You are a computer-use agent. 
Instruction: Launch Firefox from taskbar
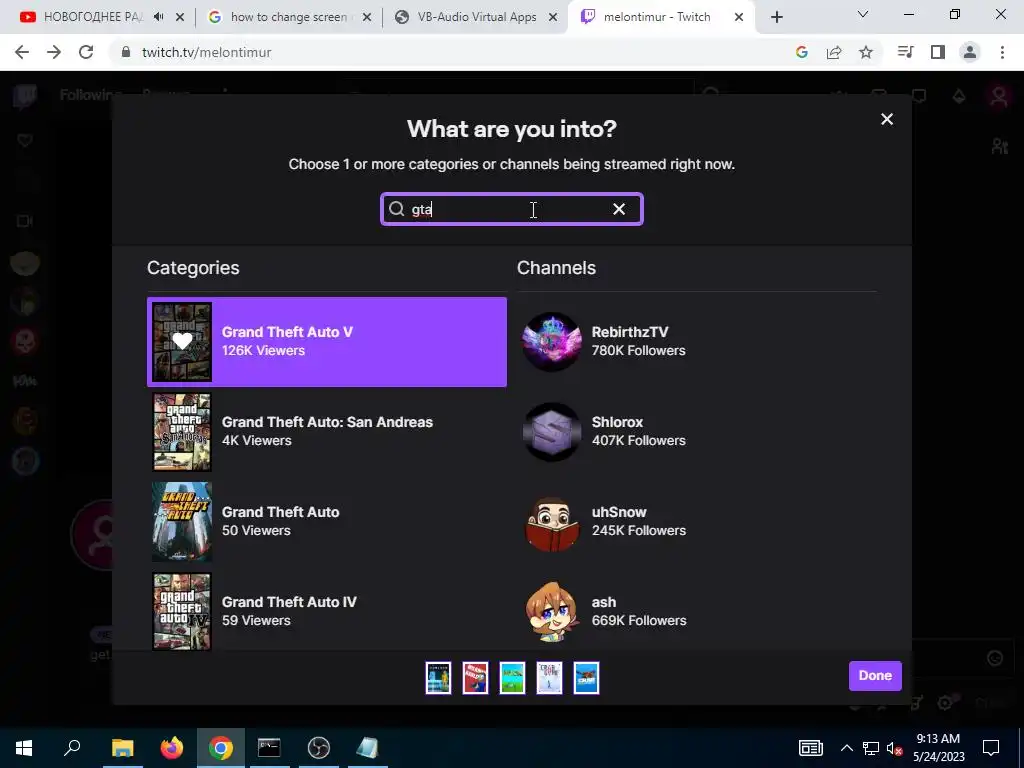(x=172, y=748)
